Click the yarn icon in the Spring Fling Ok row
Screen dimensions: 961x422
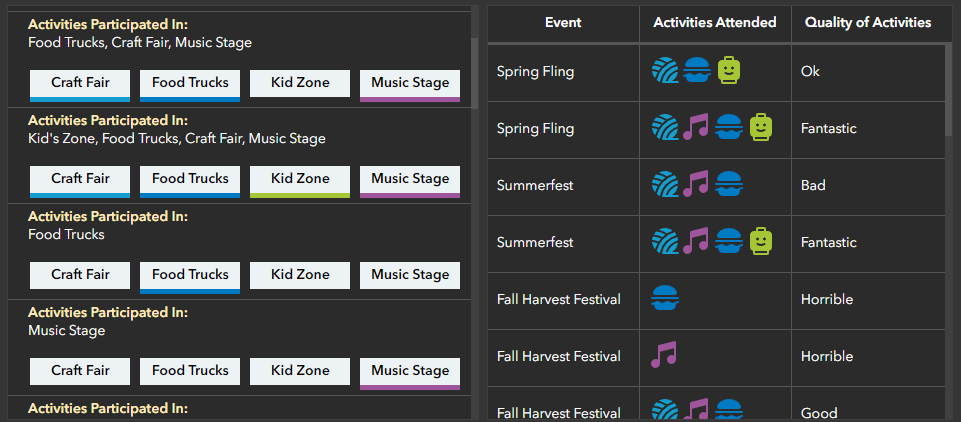pyautogui.click(x=665, y=71)
